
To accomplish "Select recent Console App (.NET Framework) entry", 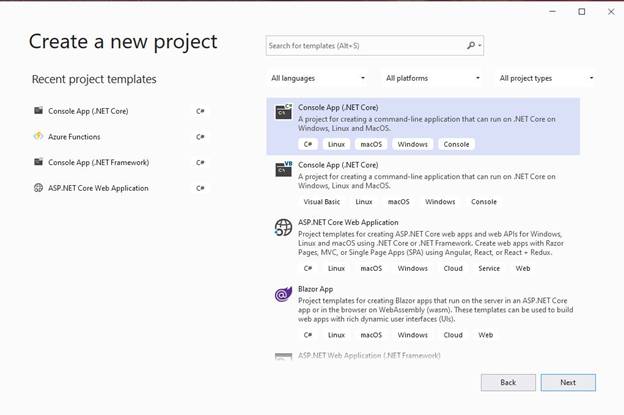I will coord(121,162).
